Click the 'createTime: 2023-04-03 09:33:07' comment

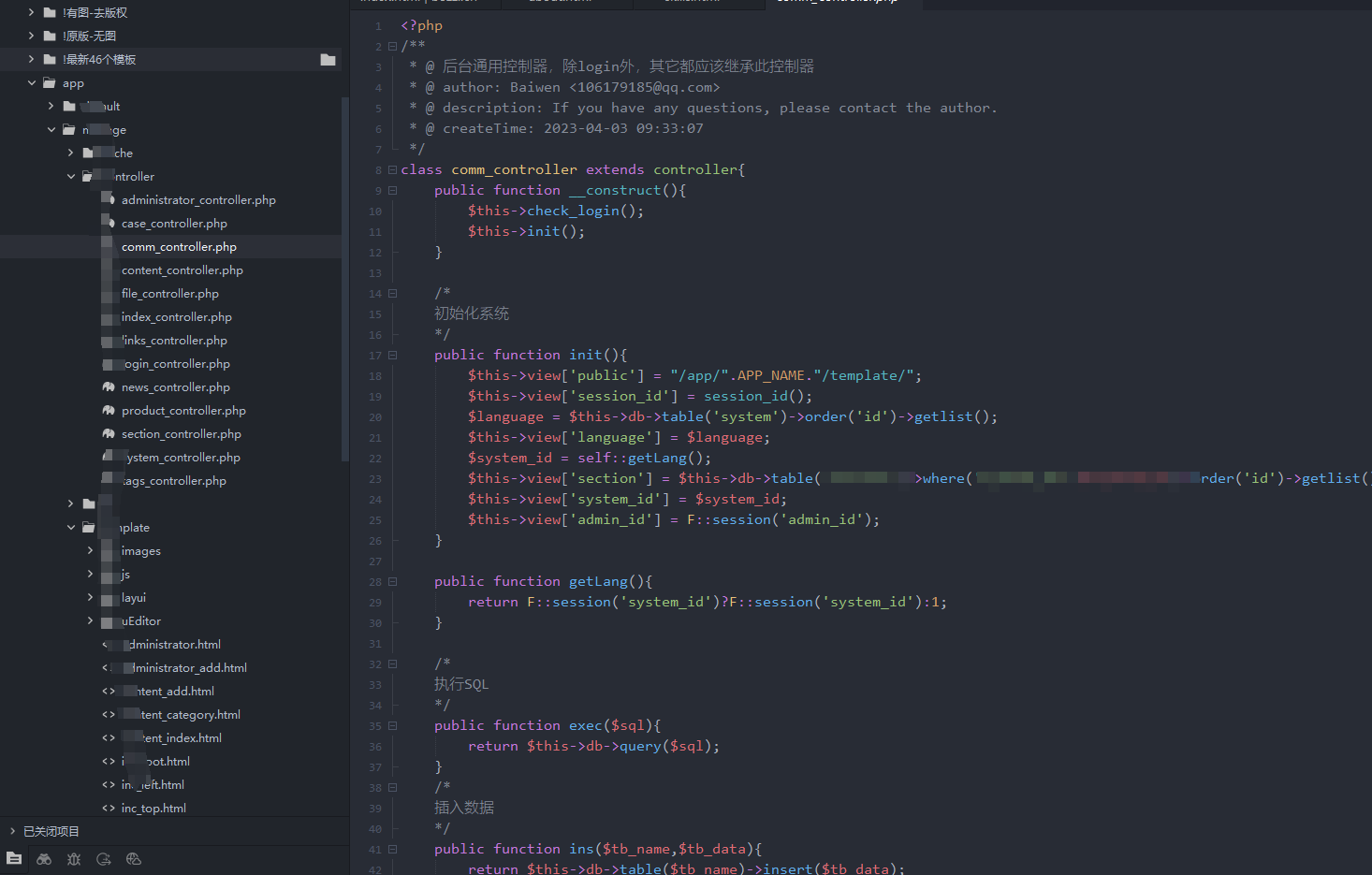573,128
